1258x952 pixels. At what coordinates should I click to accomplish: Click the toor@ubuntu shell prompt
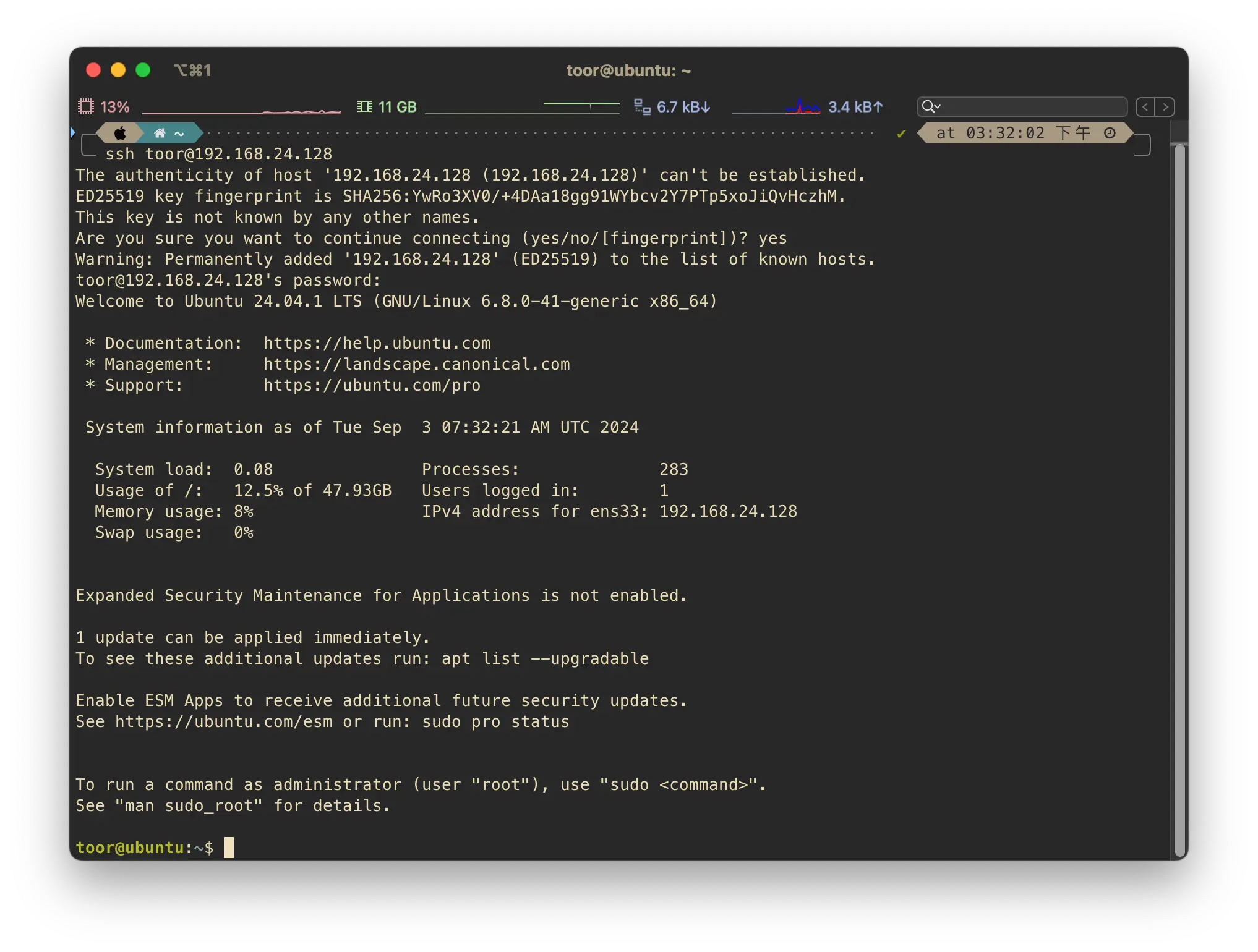(145, 848)
